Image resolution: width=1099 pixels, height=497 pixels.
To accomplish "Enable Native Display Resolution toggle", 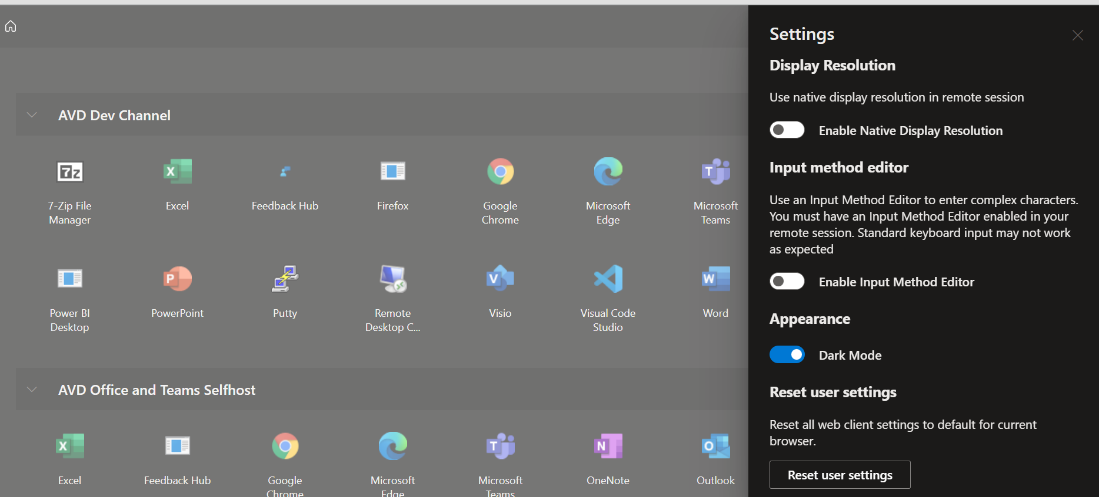I will [787, 130].
